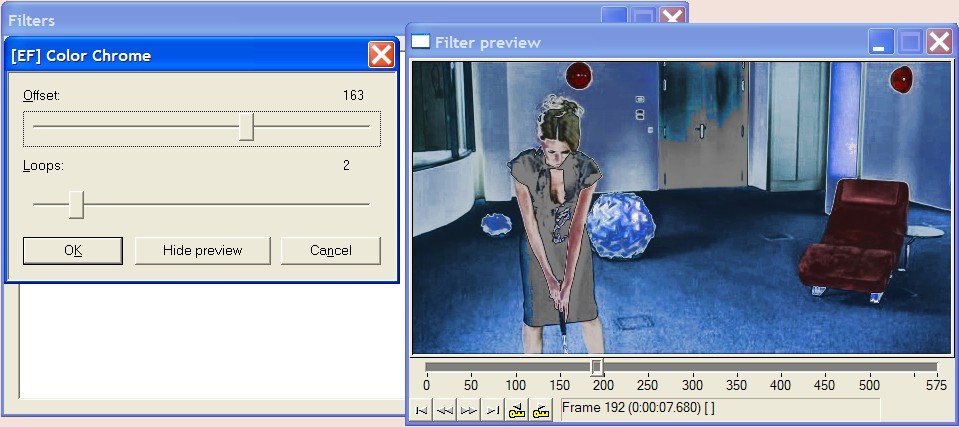Close the Filter preview window
This screenshot has height=427, width=959.
939,42
